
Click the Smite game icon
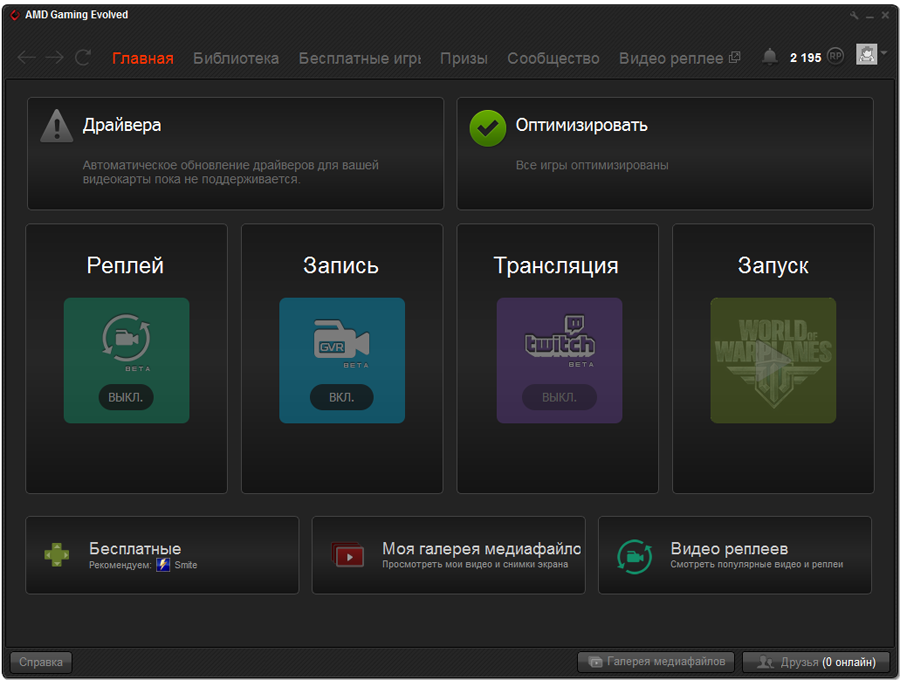(163, 565)
